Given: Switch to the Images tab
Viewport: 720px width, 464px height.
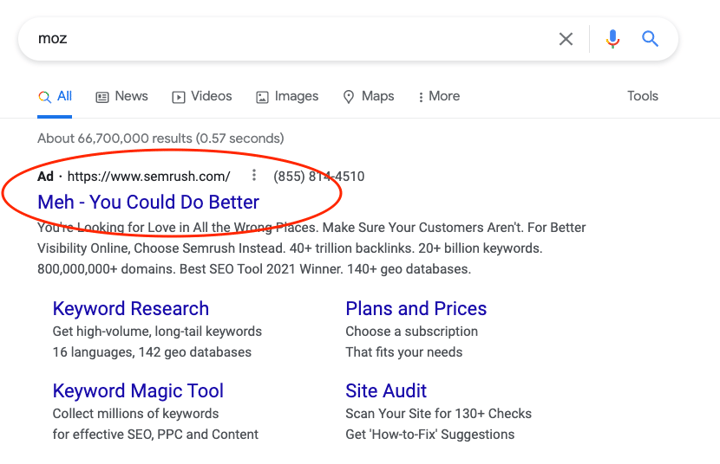Looking at the screenshot, I should click(287, 96).
